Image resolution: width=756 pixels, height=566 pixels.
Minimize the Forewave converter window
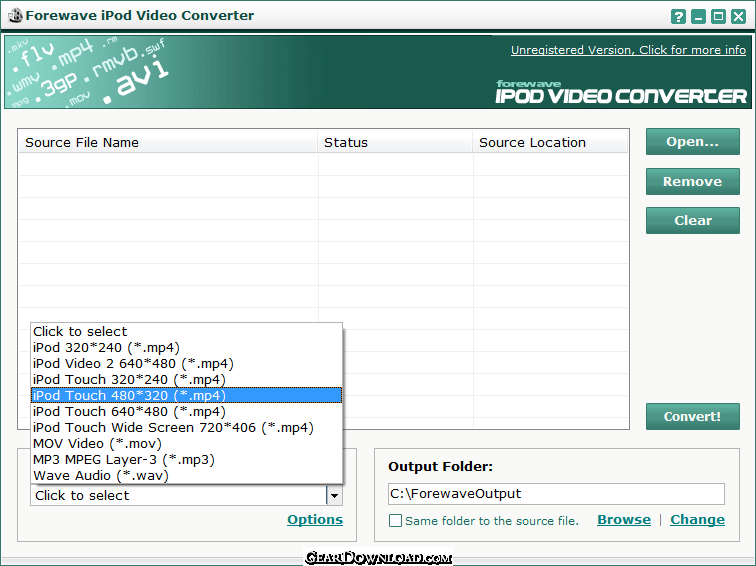tap(698, 17)
